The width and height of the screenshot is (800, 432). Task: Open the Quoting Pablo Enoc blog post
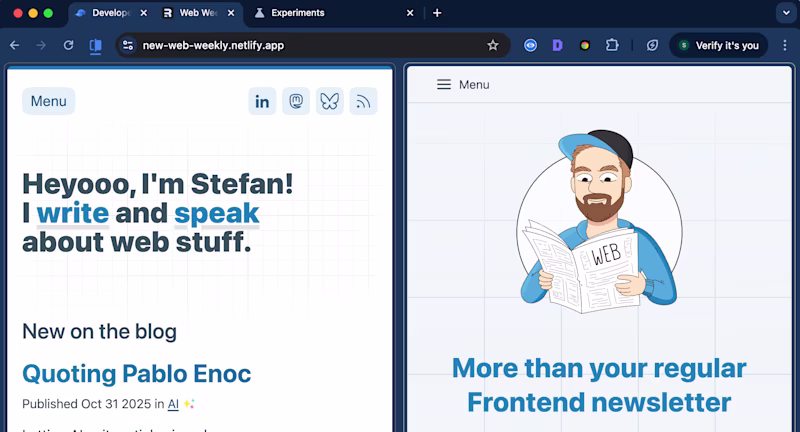pos(137,374)
